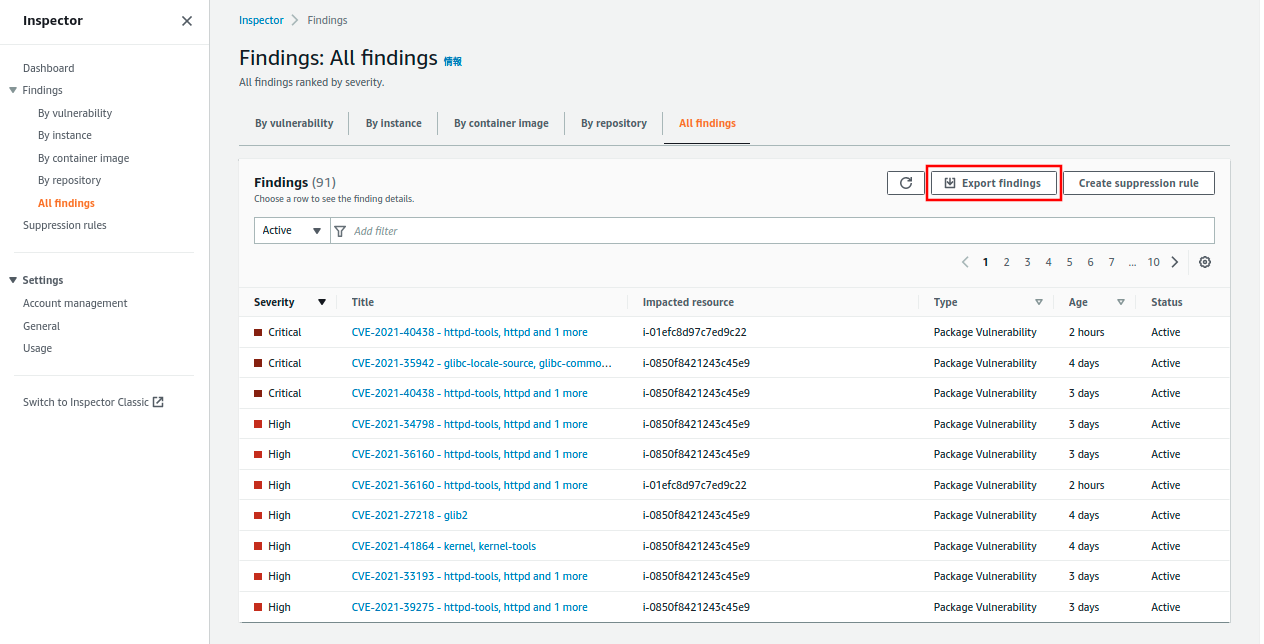Open the Active status filter dropdown

291,231
